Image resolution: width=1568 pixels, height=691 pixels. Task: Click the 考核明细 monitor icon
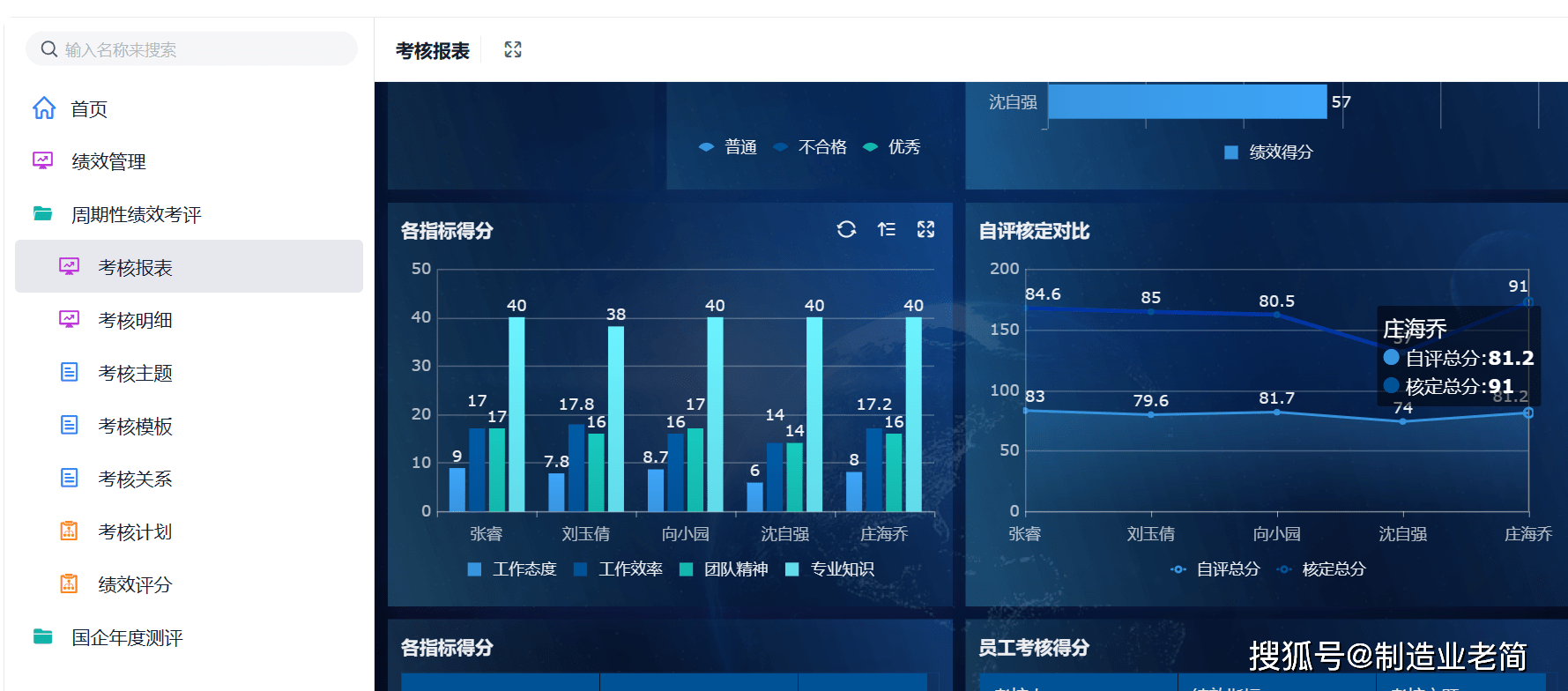[x=69, y=319]
